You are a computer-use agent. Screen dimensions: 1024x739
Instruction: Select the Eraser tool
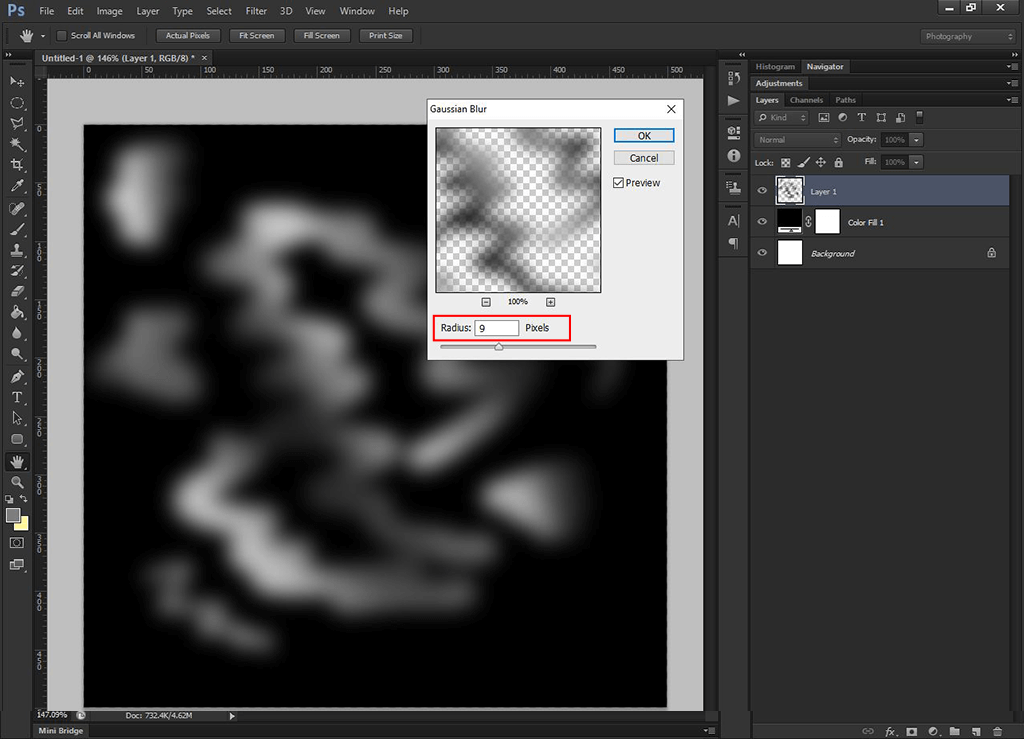tap(17, 292)
